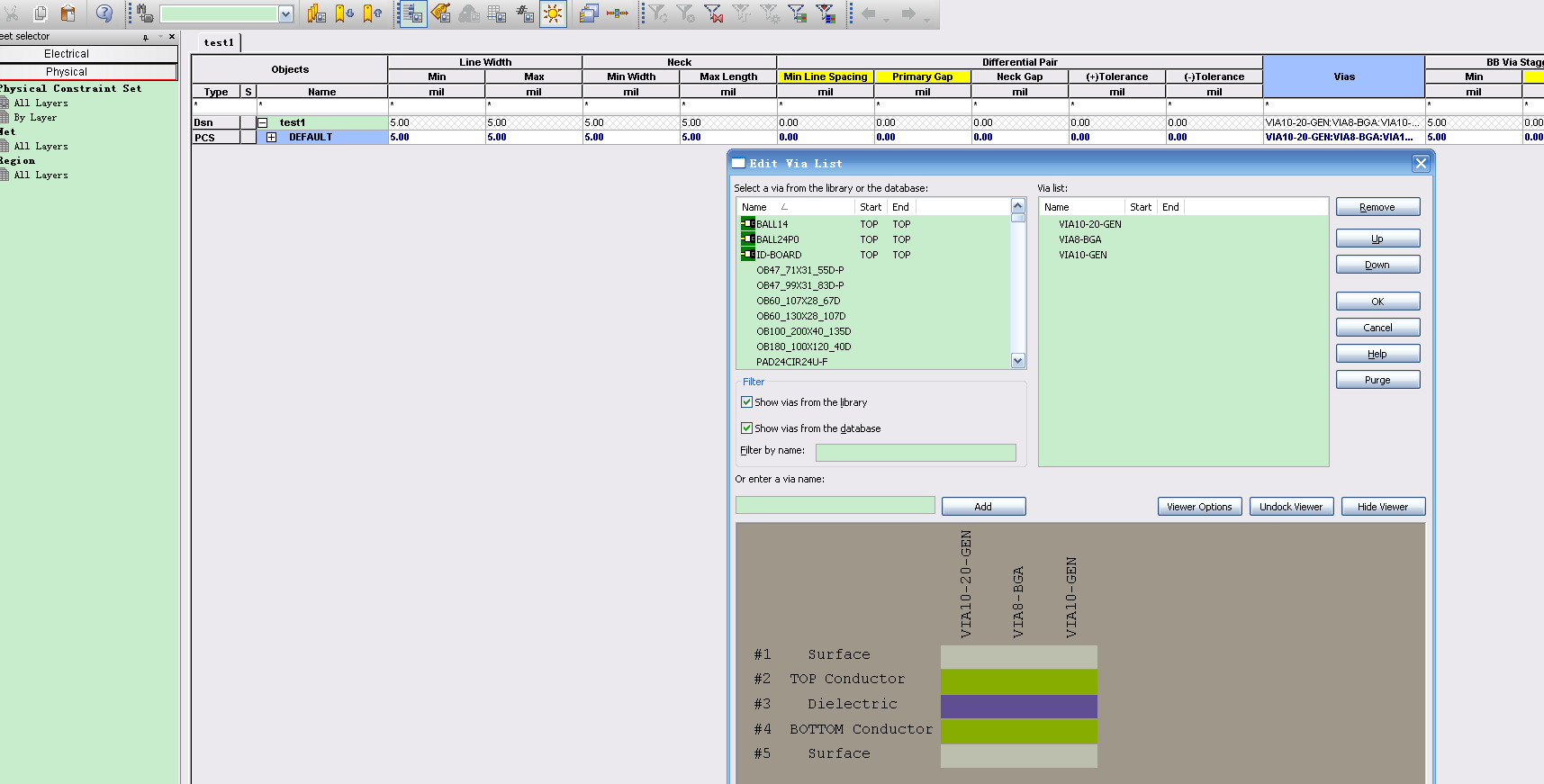This screenshot has width=1544, height=784.
Task: Uncheck Show vias from the library
Action: point(746,402)
